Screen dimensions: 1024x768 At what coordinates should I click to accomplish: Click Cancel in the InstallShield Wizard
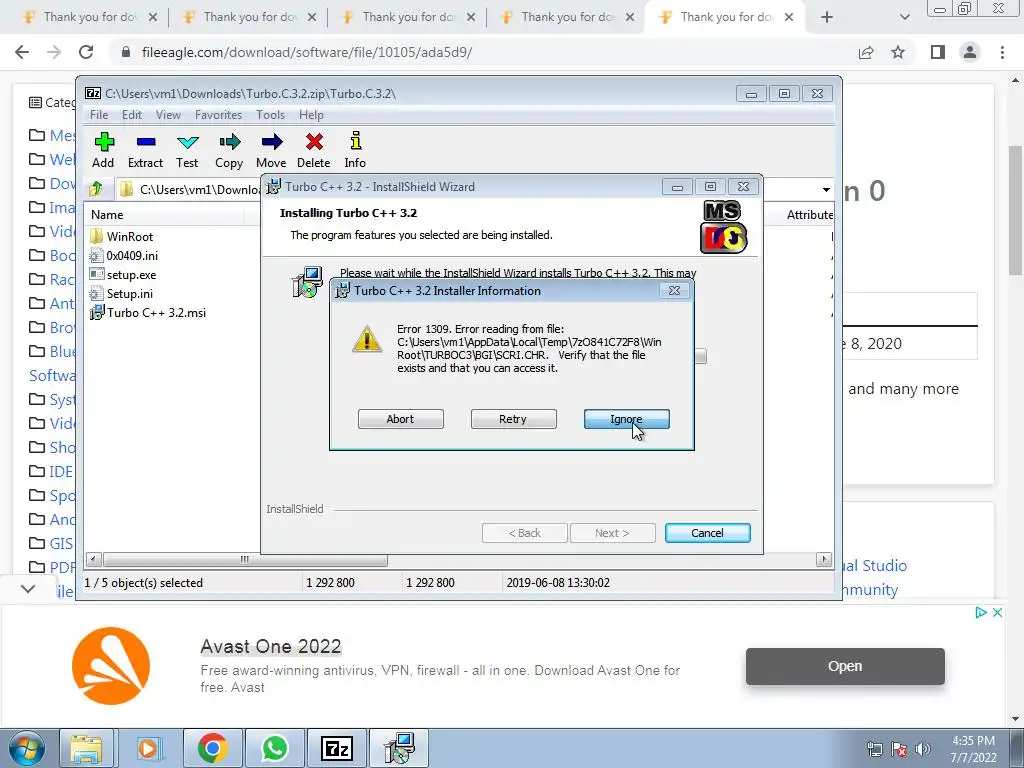pyautogui.click(x=707, y=533)
